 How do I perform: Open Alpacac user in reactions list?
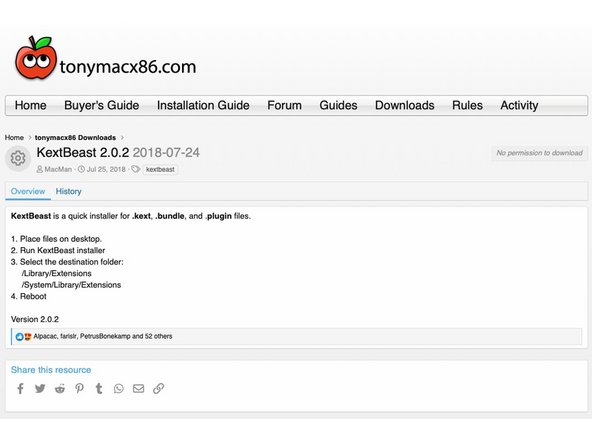click(45, 336)
